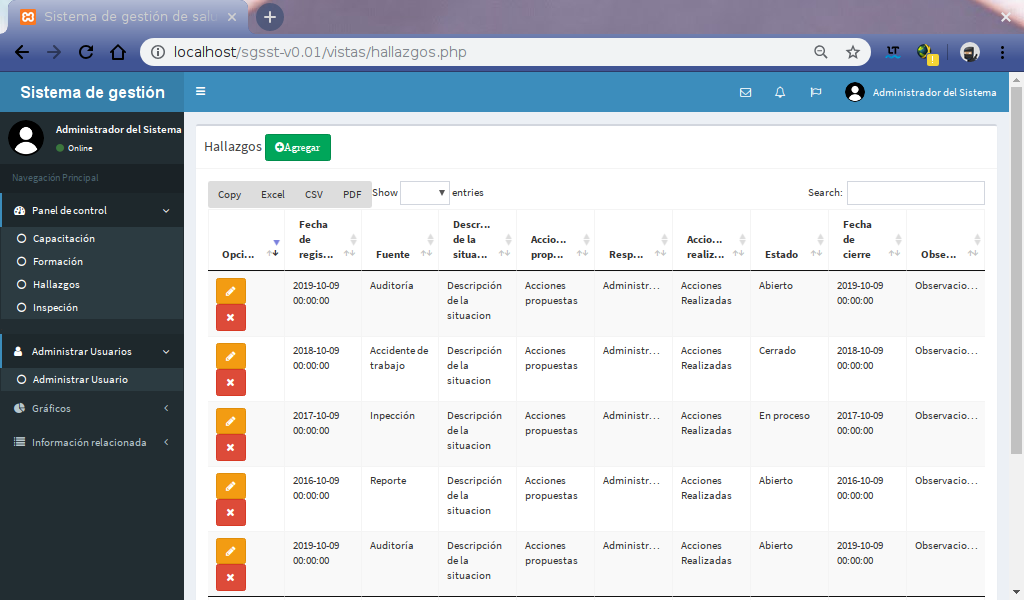Select Capacitación in the sidebar
1024x600 pixels.
(x=63, y=239)
